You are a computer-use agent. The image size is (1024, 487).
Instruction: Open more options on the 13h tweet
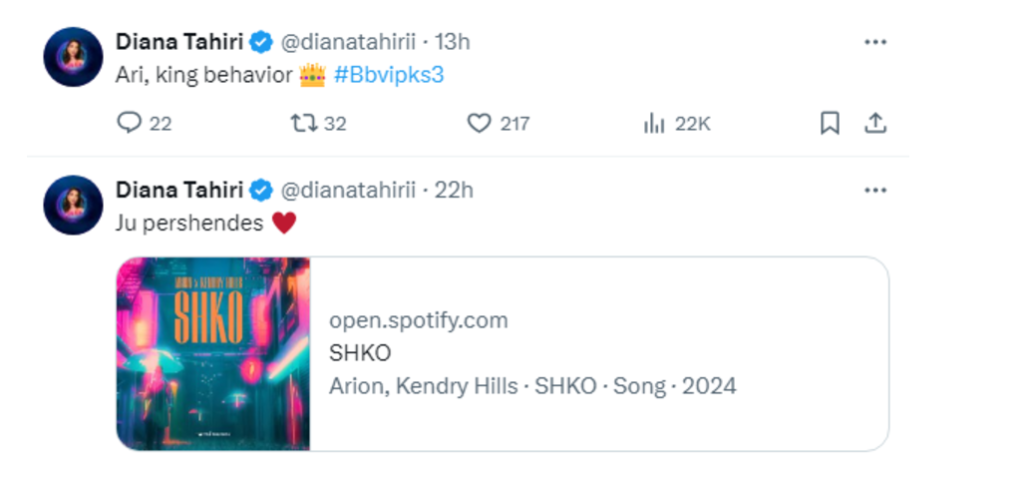pos(875,42)
